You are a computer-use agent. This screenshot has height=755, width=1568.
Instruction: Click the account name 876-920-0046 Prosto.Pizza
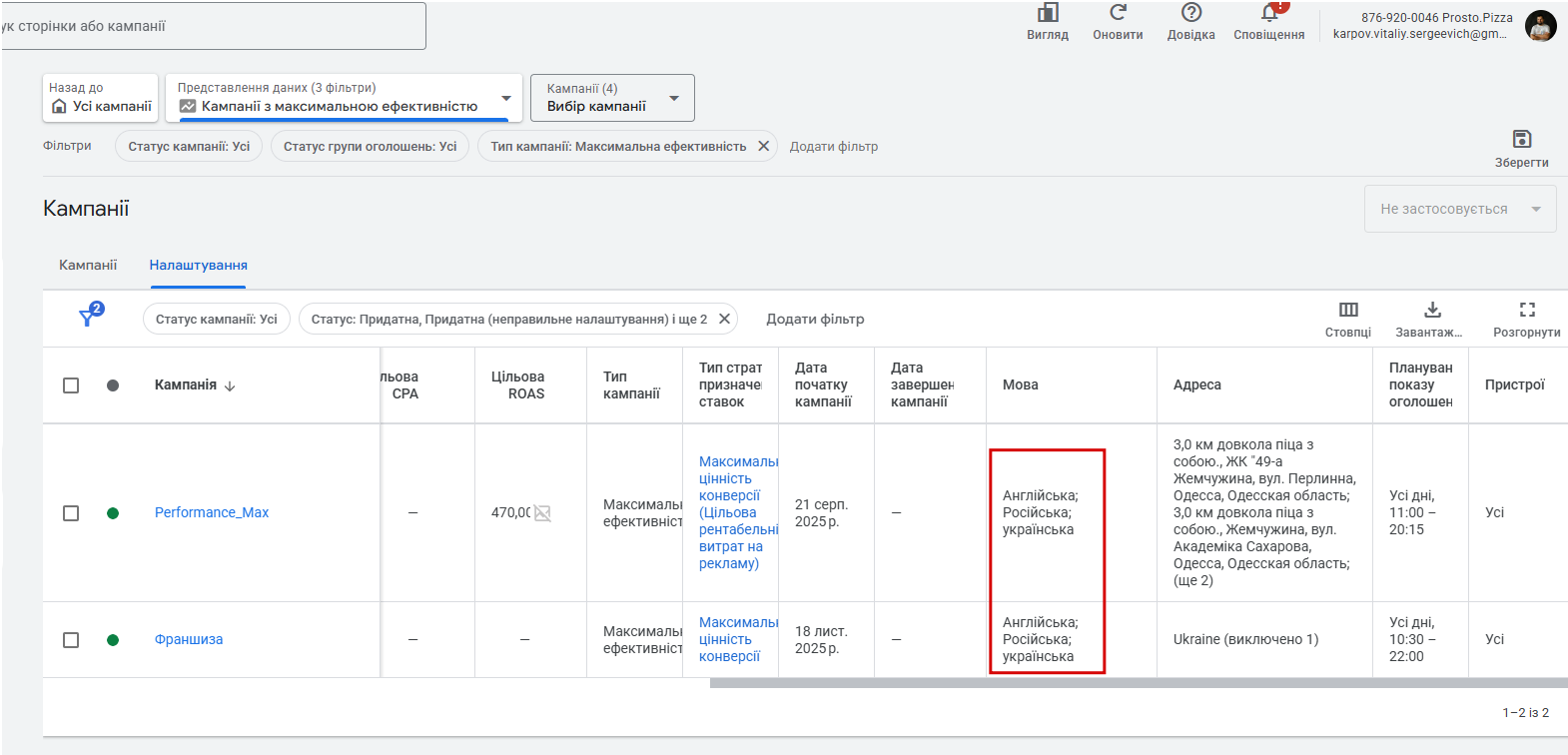click(x=1436, y=17)
